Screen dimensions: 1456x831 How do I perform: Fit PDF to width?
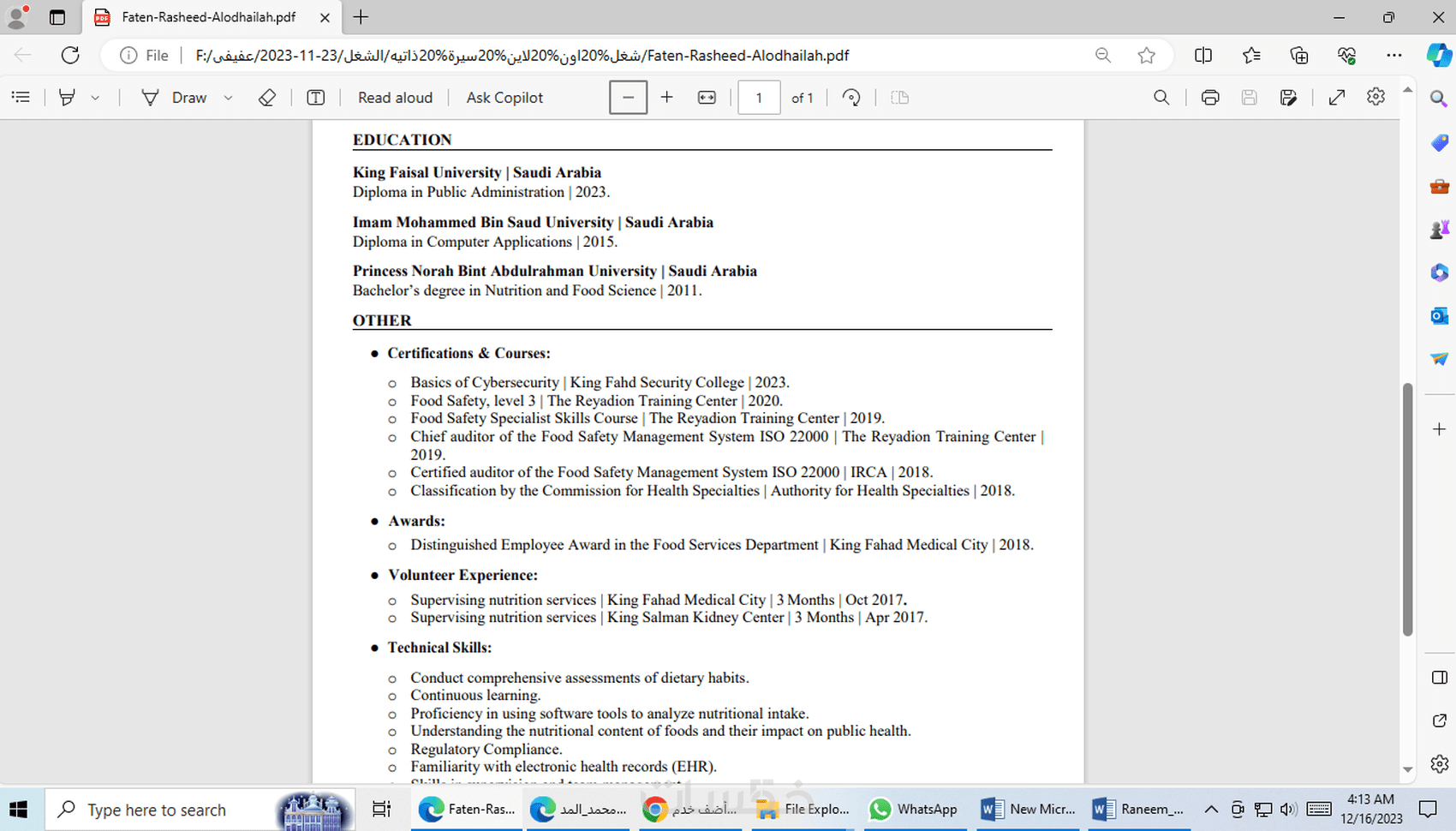[707, 98]
